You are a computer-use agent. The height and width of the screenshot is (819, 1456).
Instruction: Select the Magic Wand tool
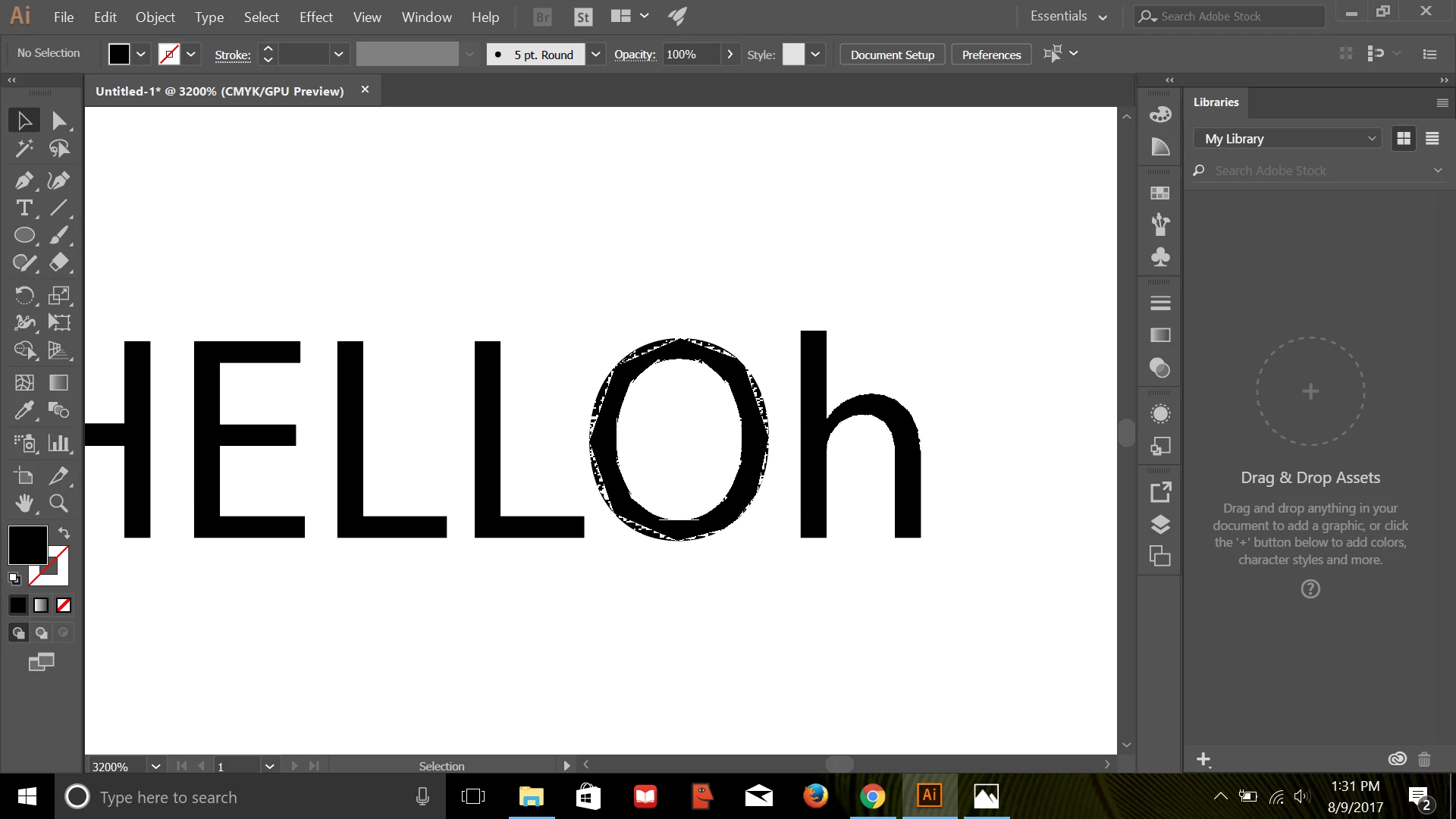(x=24, y=149)
